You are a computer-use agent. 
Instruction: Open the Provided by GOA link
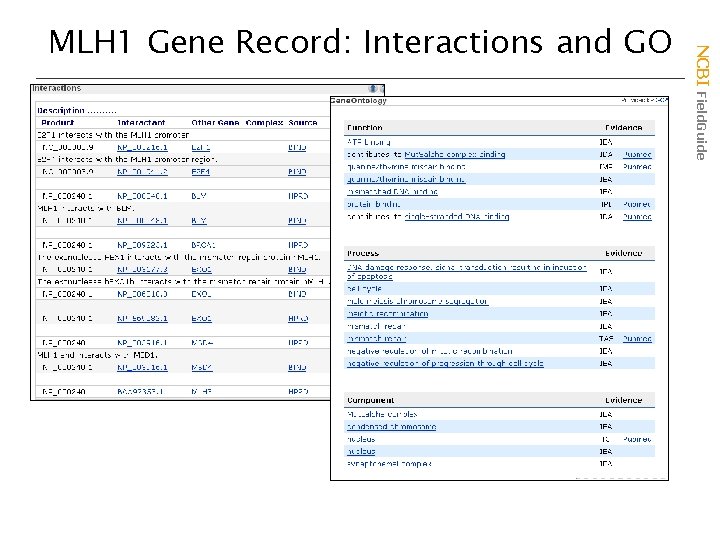click(x=645, y=100)
